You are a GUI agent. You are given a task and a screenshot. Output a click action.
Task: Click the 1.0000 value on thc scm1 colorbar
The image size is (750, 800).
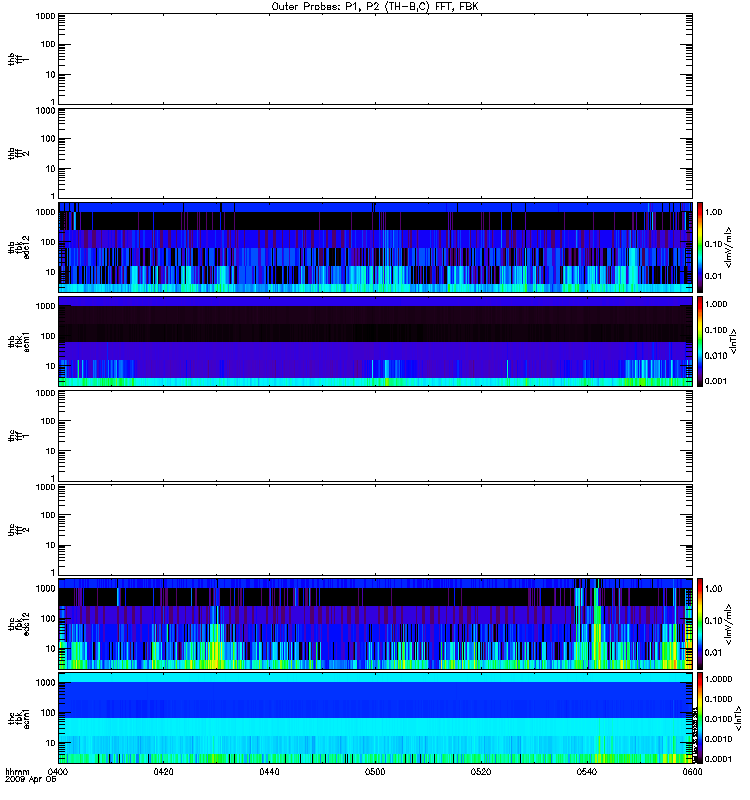718,679
